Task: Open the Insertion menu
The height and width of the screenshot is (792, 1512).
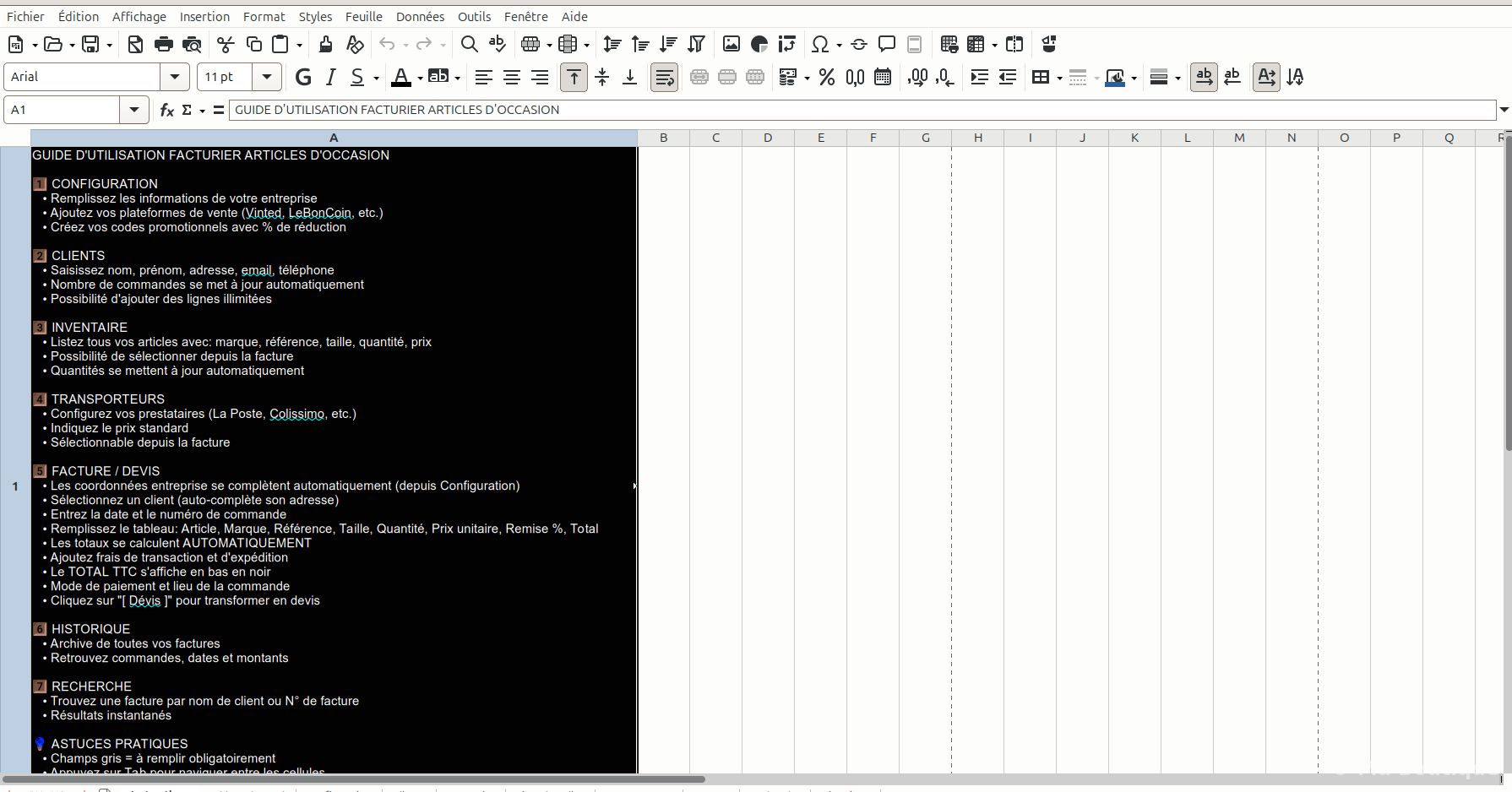Action: tap(204, 17)
